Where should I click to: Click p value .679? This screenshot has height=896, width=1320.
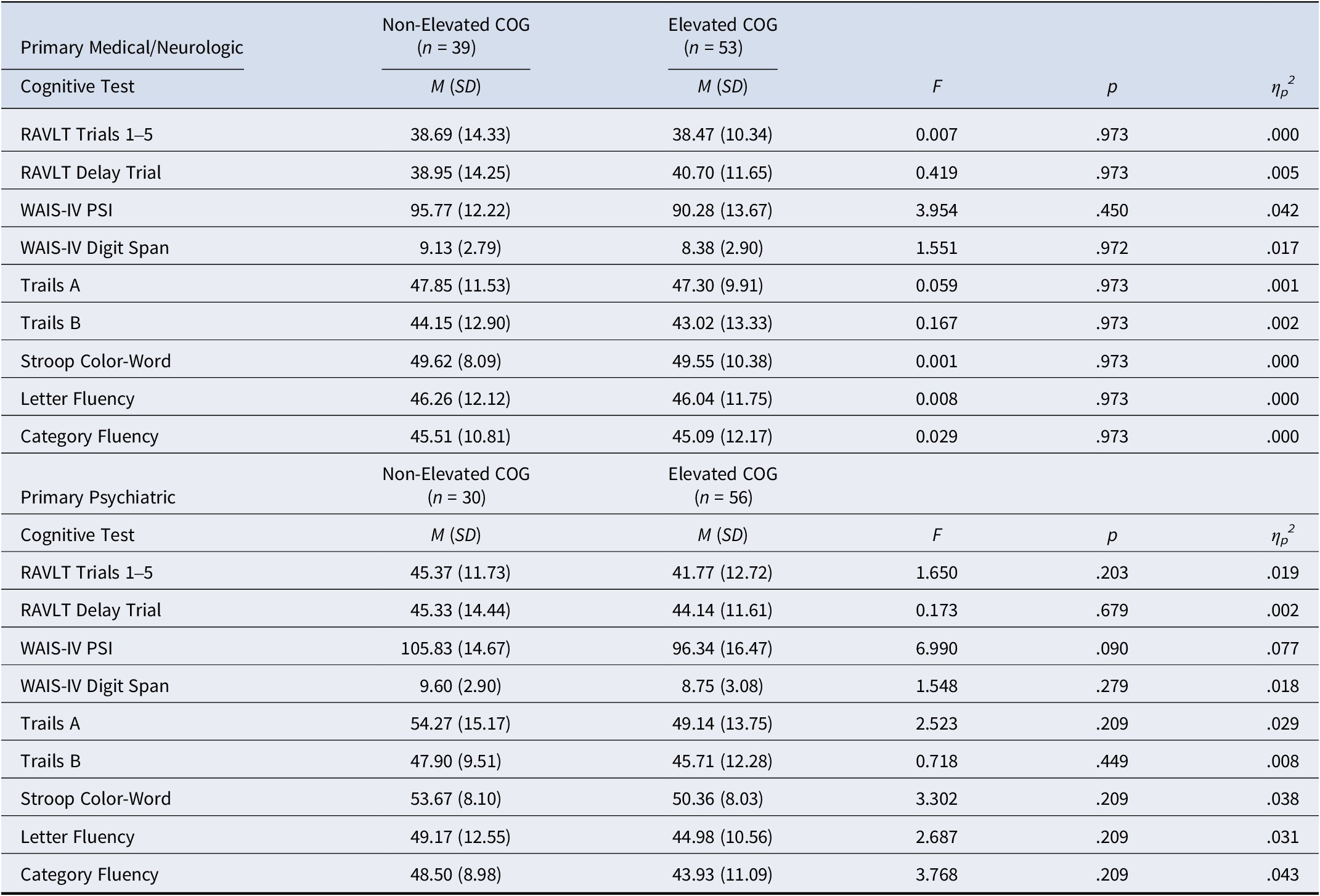click(x=1112, y=610)
